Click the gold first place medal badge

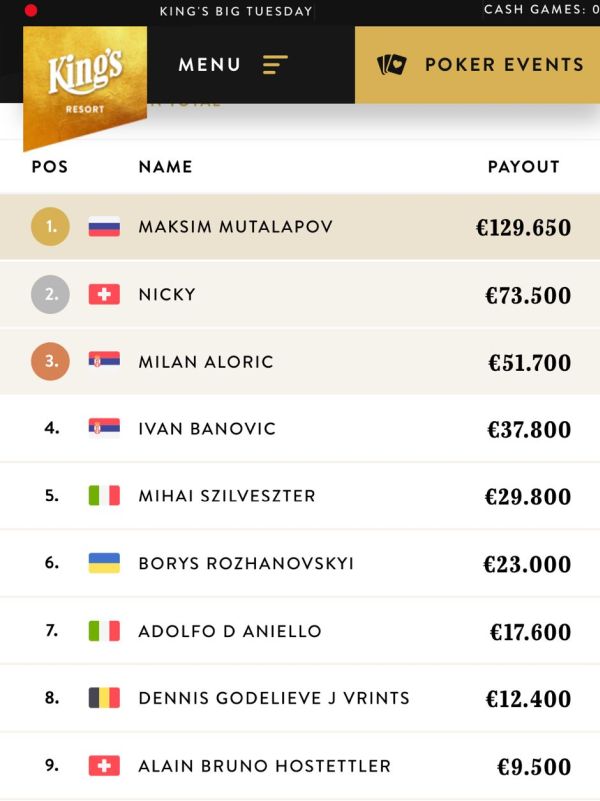tap(51, 227)
